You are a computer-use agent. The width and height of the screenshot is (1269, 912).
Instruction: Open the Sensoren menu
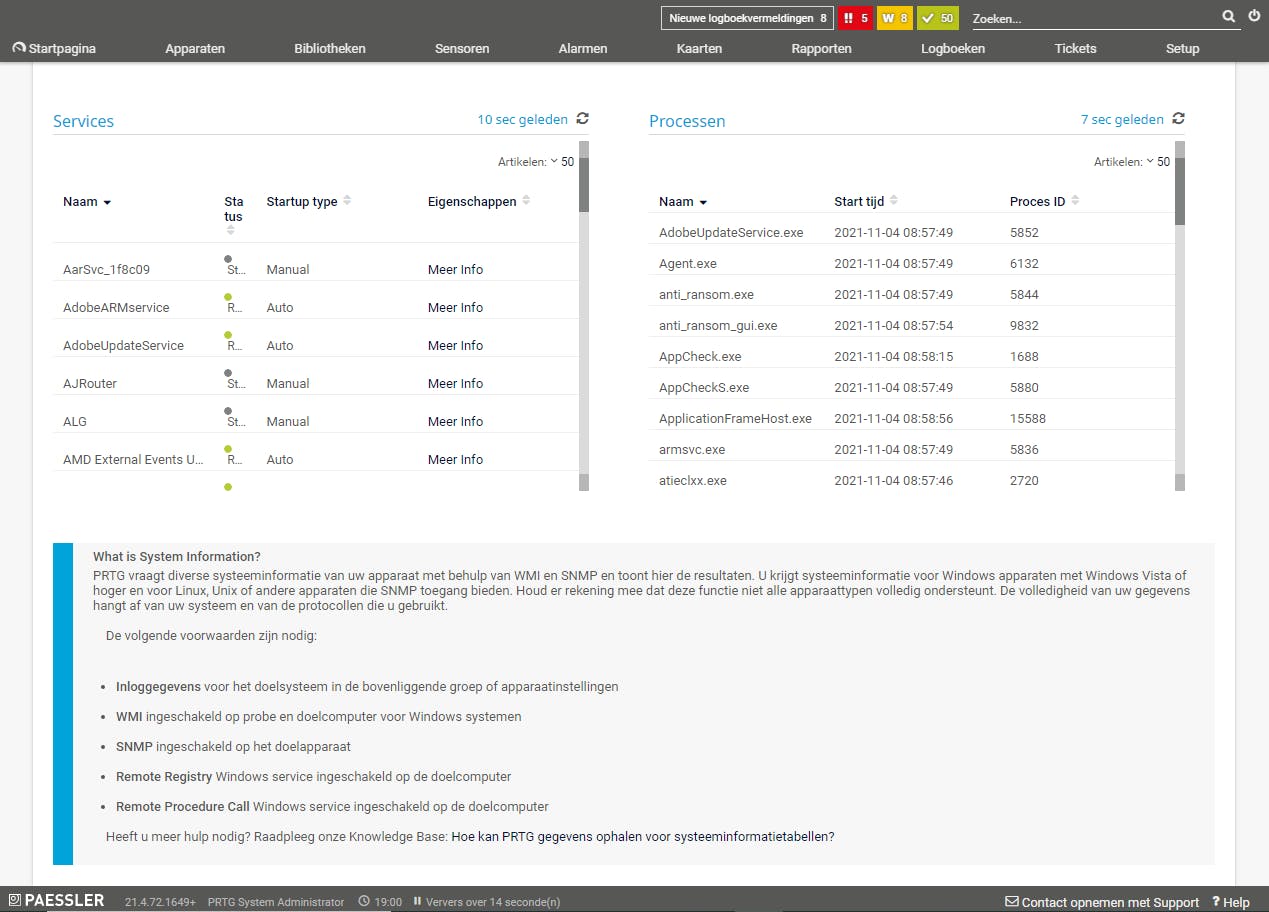point(462,48)
